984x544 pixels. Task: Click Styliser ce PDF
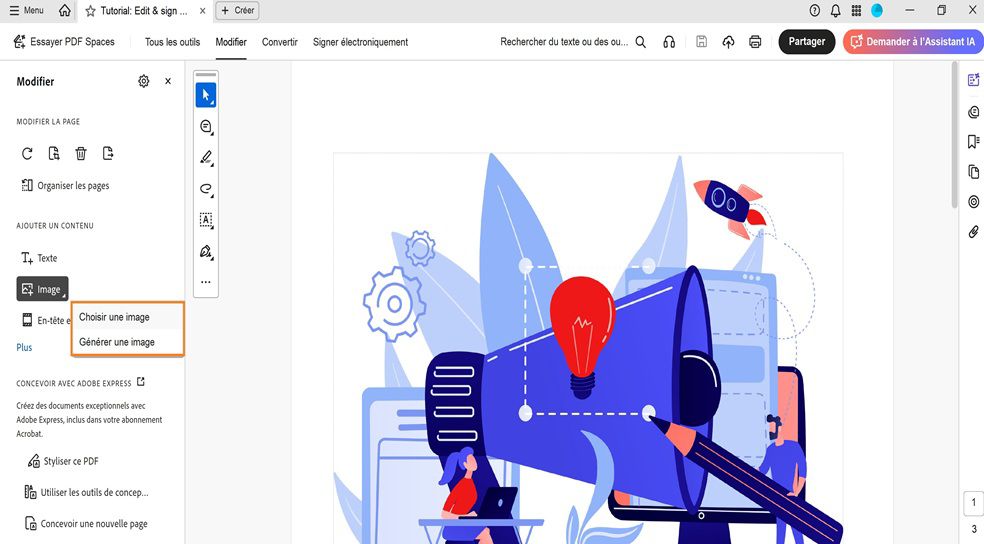tap(63, 461)
